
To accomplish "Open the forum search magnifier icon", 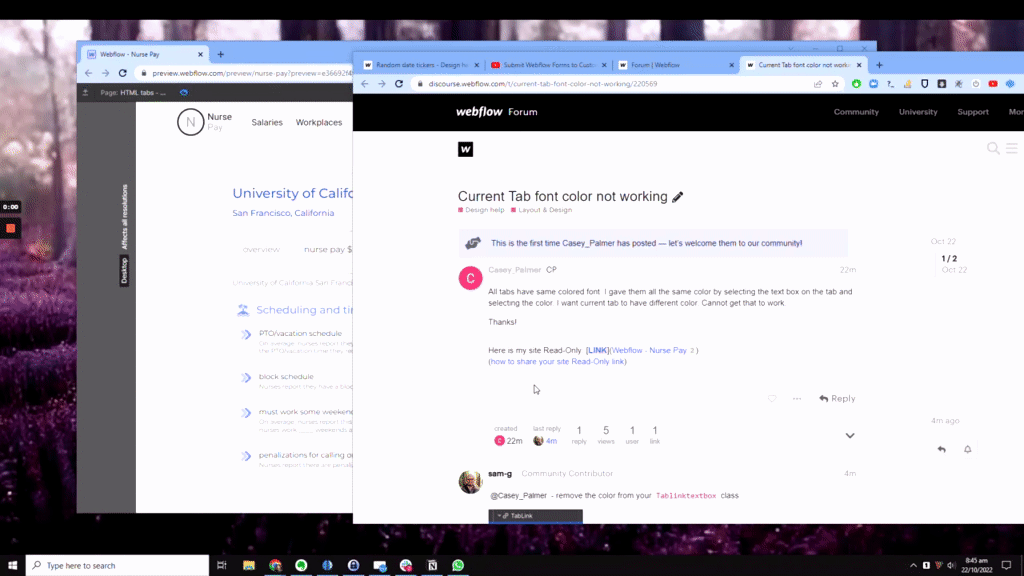I will (x=992, y=148).
